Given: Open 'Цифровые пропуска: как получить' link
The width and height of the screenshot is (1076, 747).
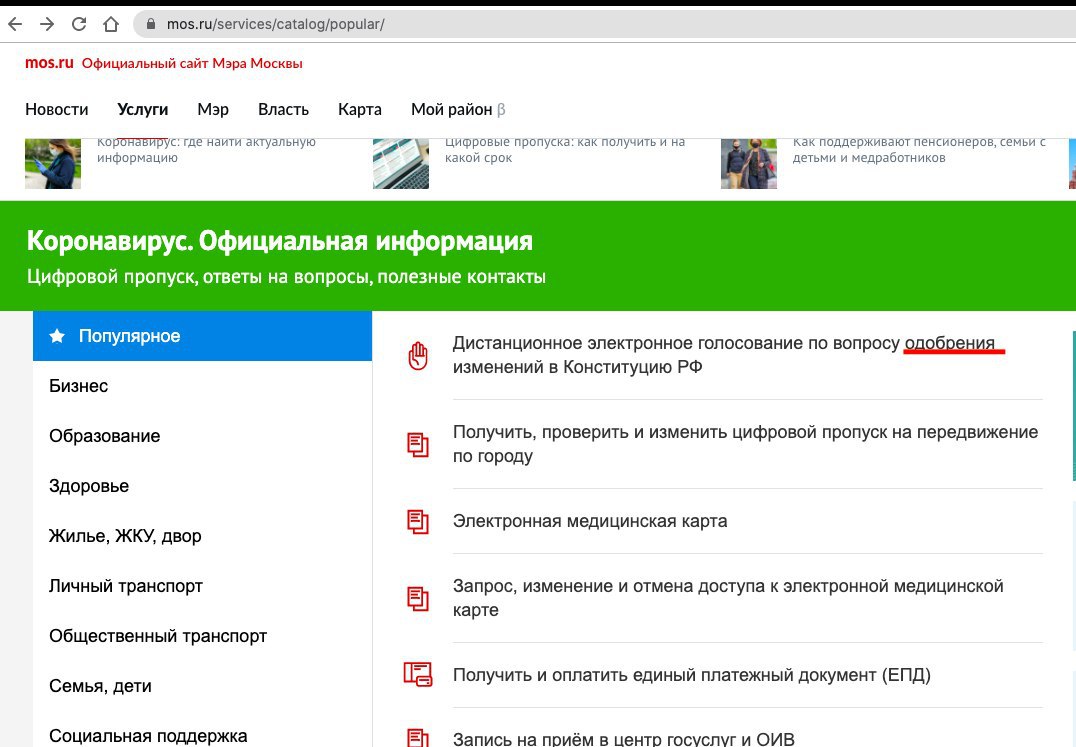Looking at the screenshot, I should pos(565,150).
